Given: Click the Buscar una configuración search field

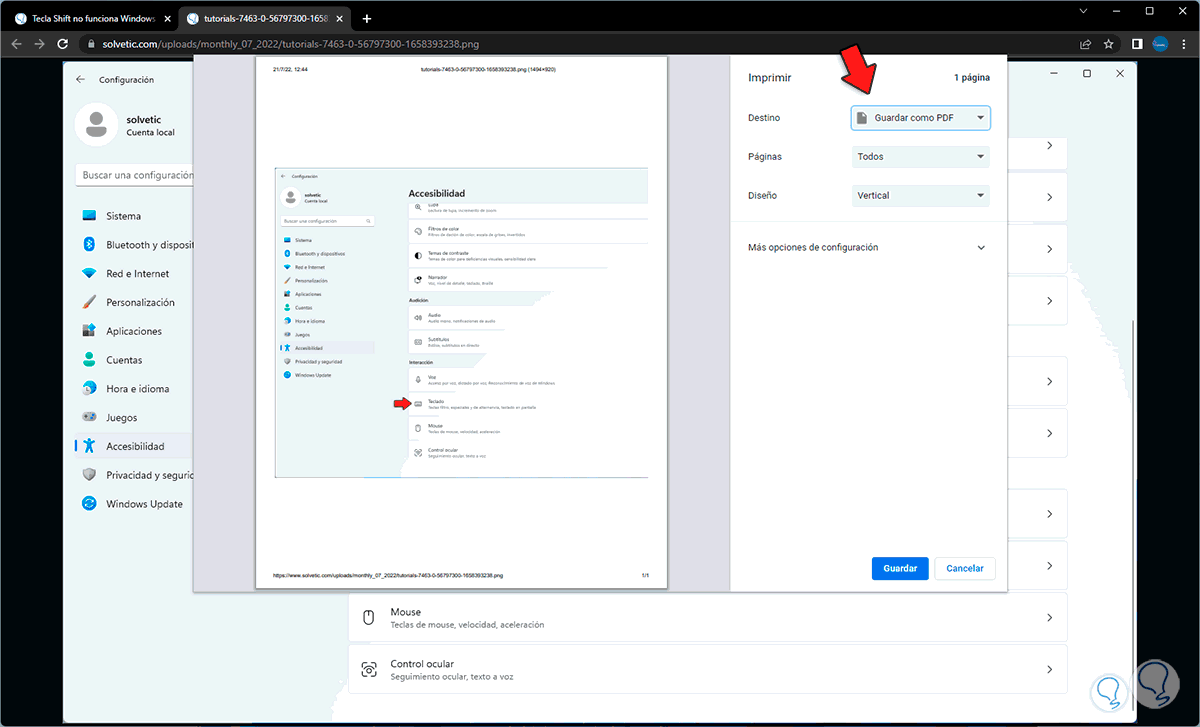Looking at the screenshot, I should 134,175.
